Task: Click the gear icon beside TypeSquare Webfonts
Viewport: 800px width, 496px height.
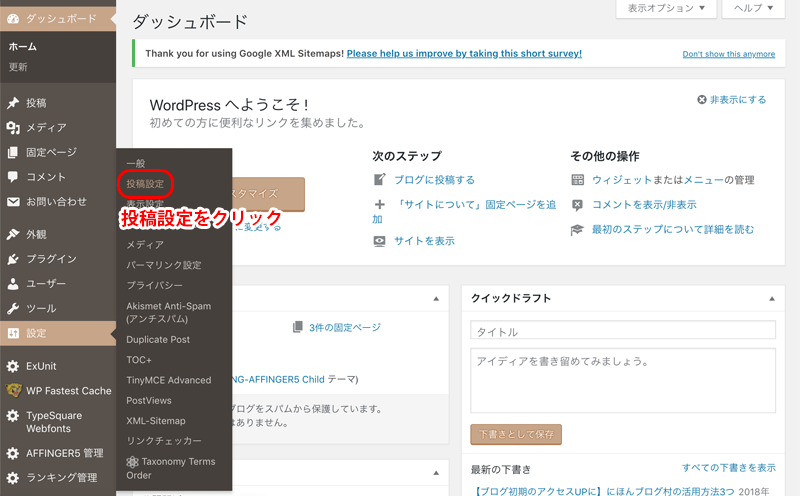Action: coord(13,415)
